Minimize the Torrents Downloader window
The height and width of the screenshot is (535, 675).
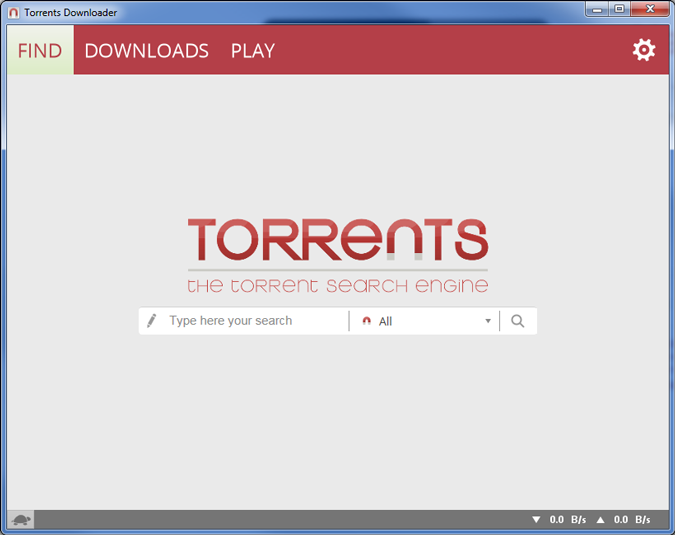[598, 10]
